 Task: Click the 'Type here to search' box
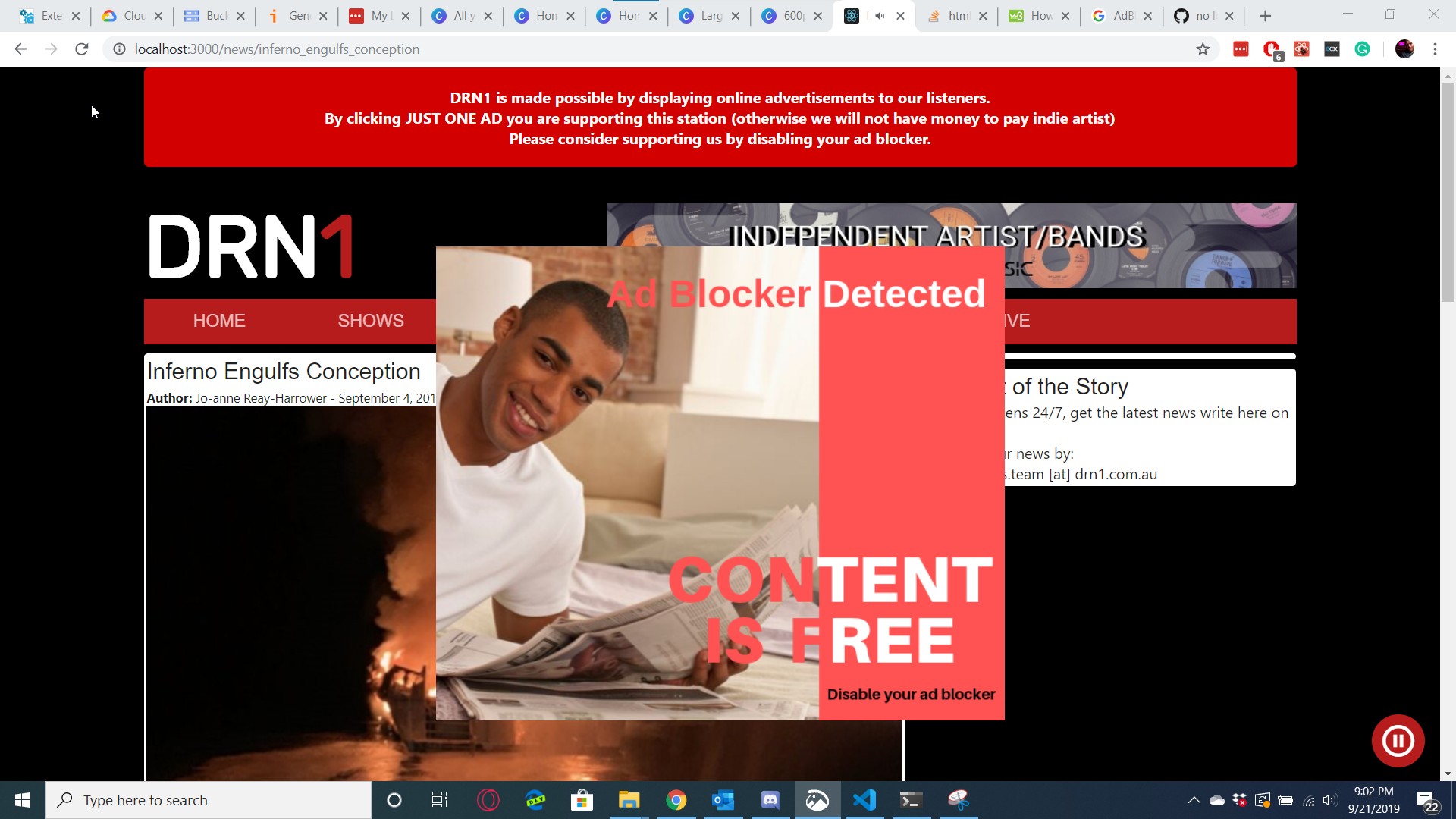(209, 800)
